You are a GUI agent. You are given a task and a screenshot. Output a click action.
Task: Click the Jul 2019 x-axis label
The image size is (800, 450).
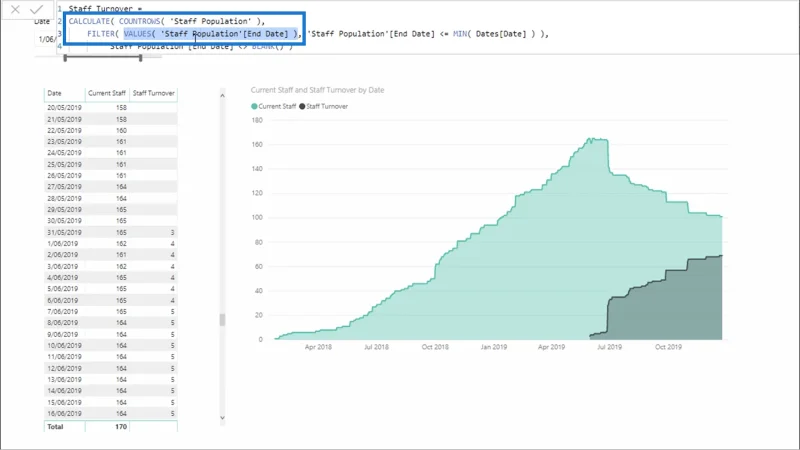click(610, 347)
